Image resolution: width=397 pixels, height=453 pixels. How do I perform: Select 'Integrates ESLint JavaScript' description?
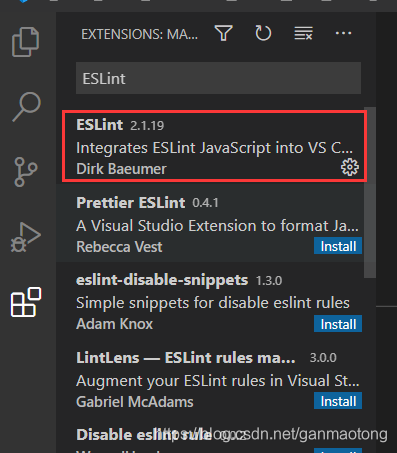214,148
